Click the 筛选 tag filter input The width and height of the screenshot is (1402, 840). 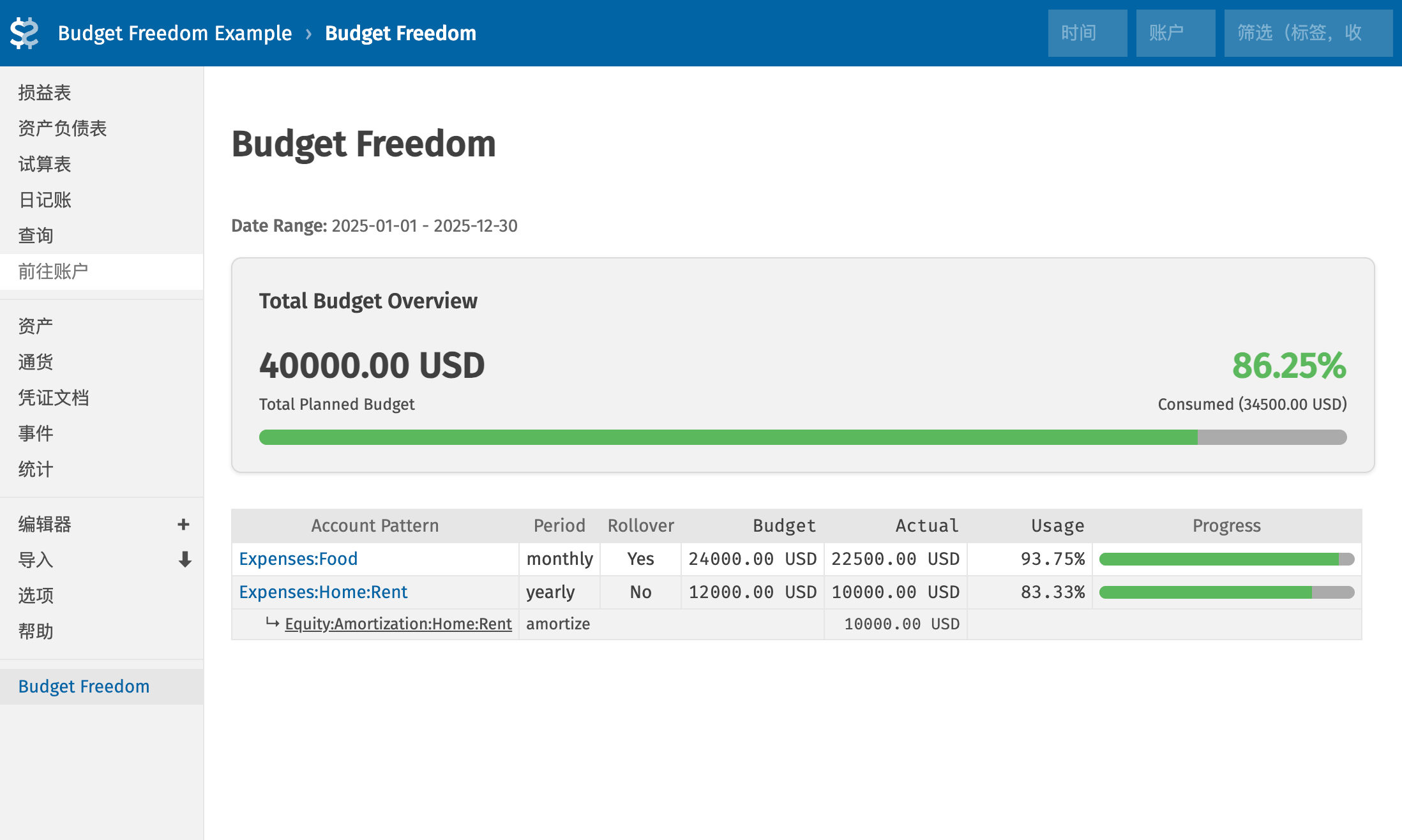tap(1308, 33)
